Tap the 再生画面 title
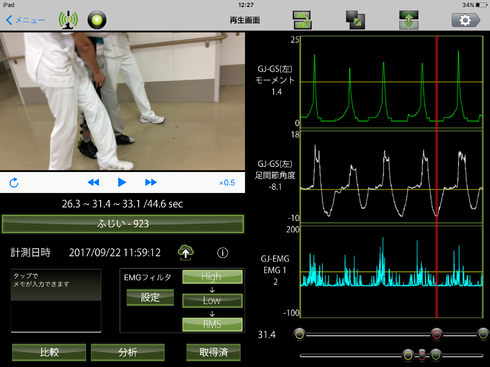Image resolution: width=490 pixels, height=367 pixels. pyautogui.click(x=245, y=20)
